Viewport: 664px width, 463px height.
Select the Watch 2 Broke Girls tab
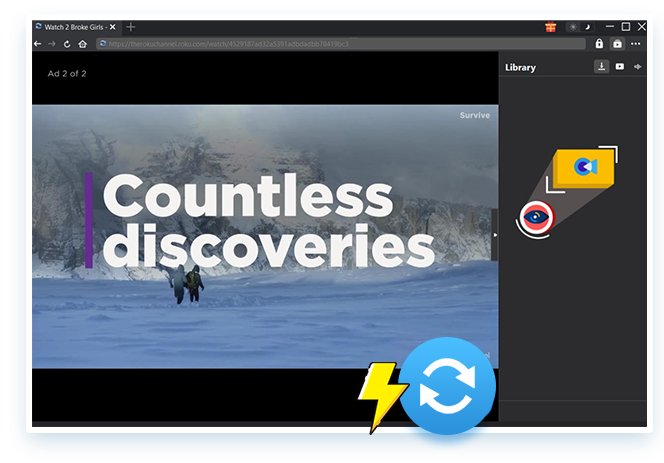click(x=75, y=27)
